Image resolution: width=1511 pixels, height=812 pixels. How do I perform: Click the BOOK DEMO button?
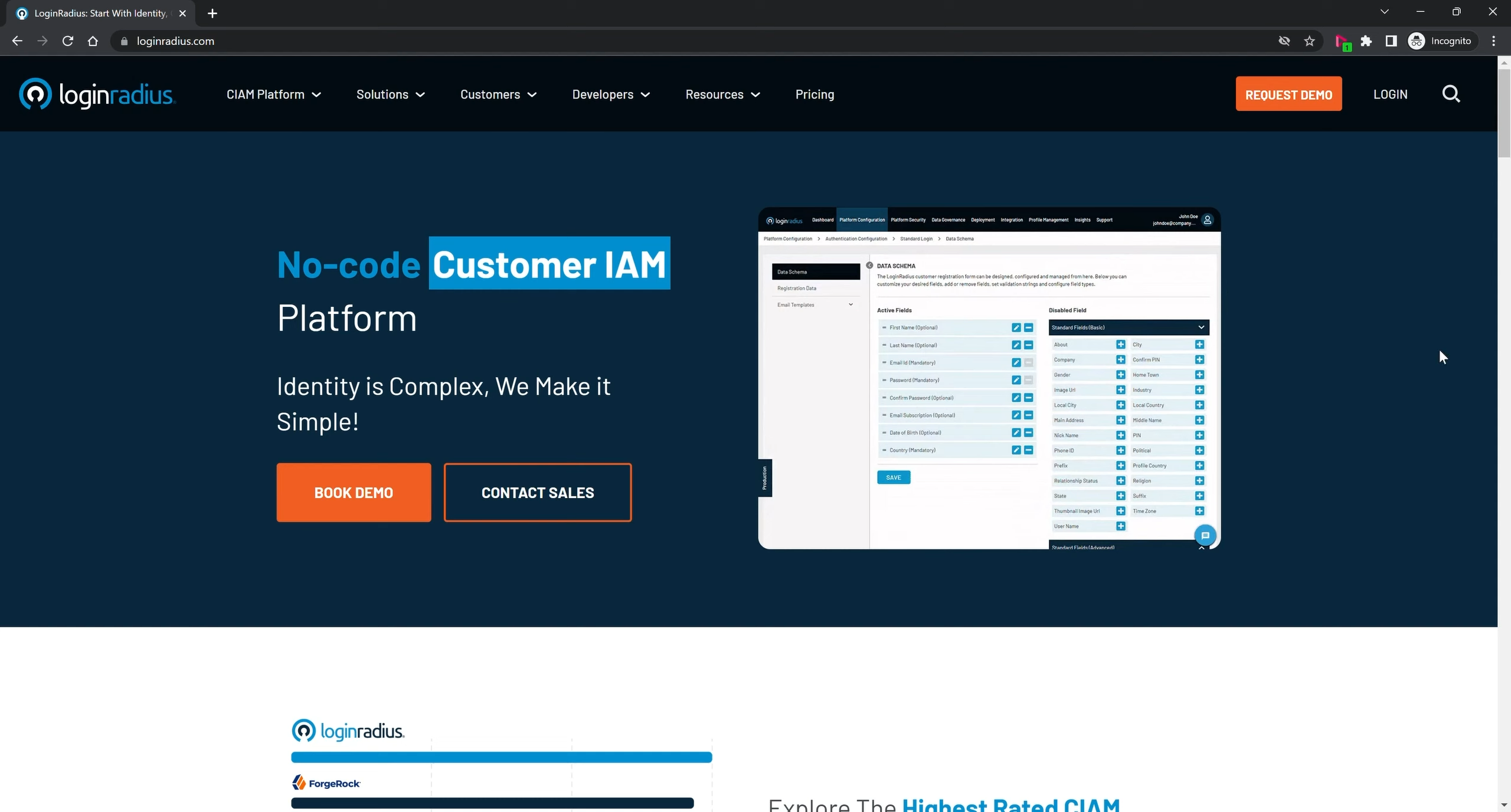(354, 492)
